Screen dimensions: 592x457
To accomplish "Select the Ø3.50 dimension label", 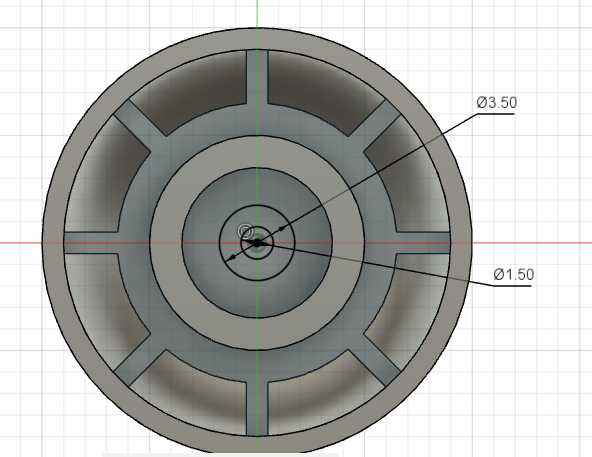I will click(496, 102).
